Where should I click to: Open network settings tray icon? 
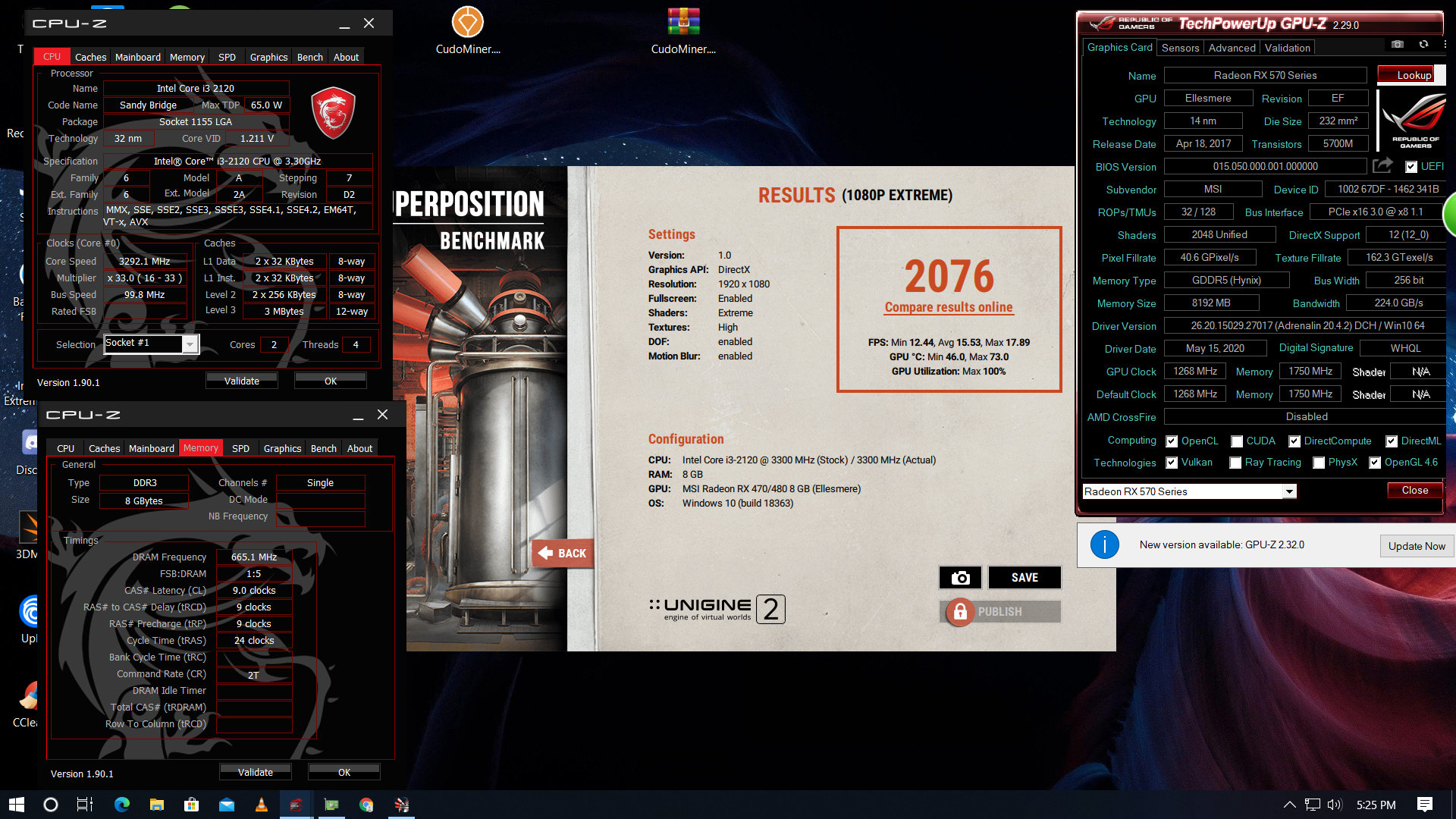tap(1313, 805)
